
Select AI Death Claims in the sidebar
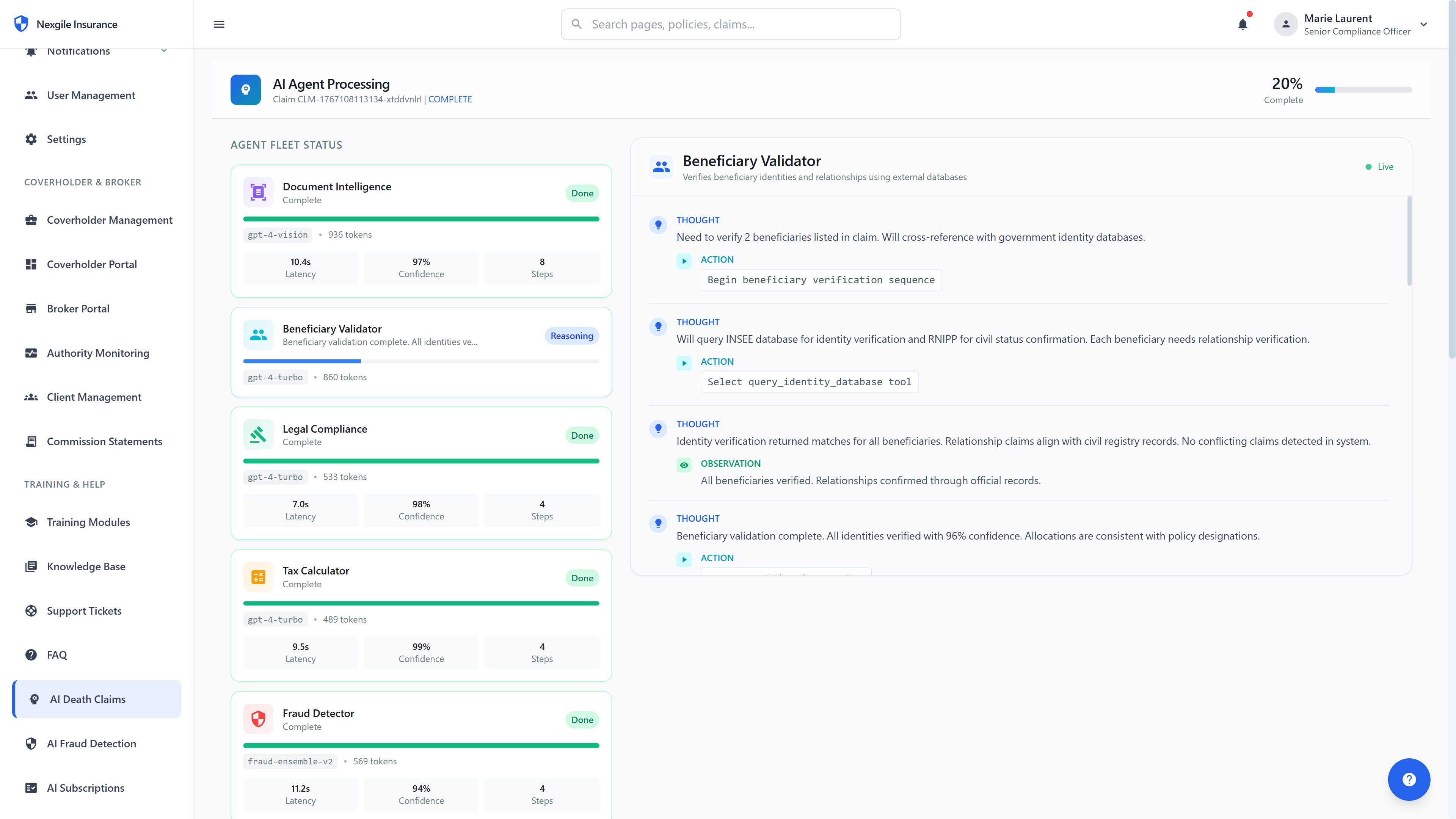pyautogui.click(x=86, y=698)
